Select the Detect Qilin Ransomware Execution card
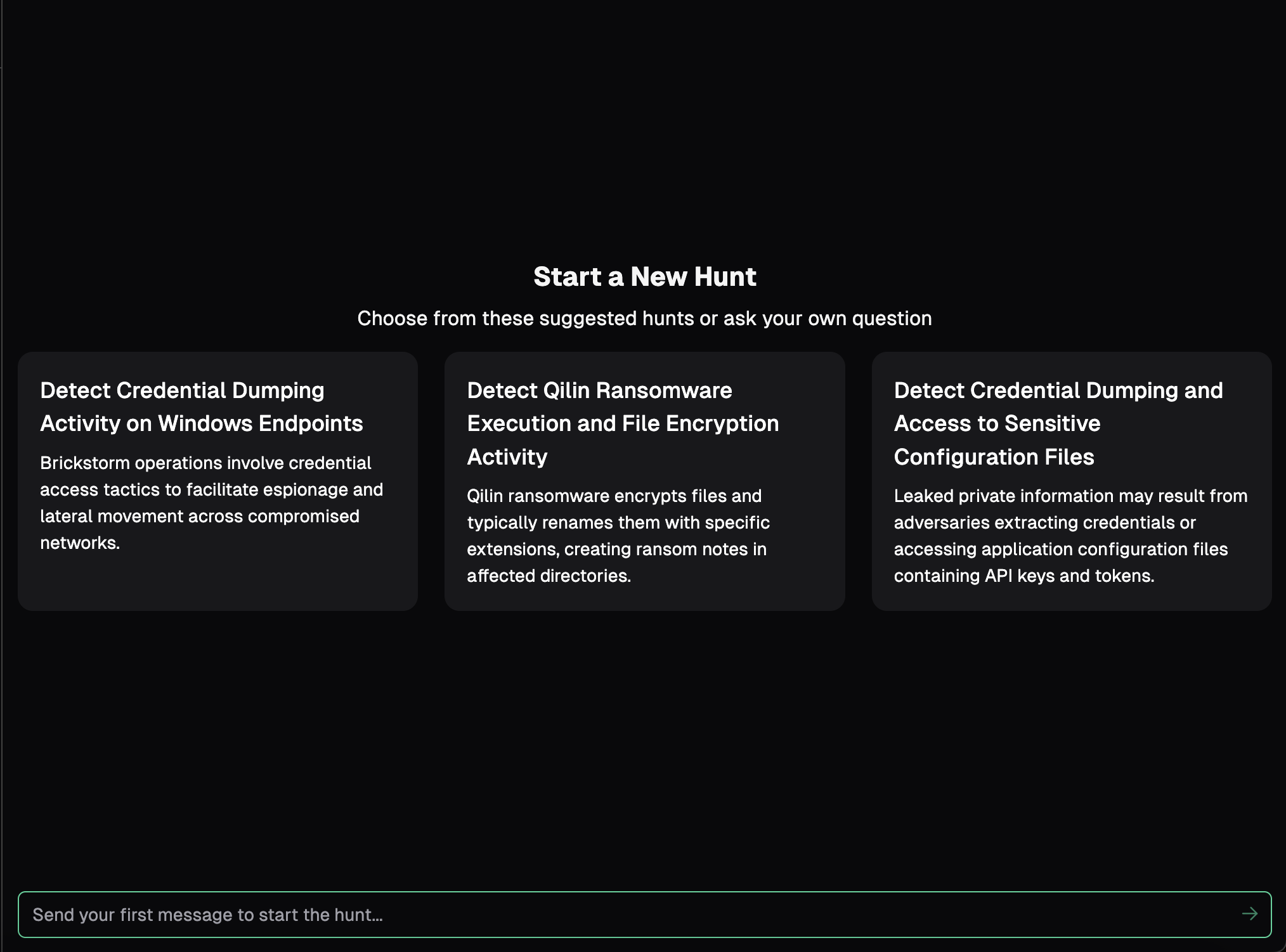The width and height of the screenshot is (1286, 952). tap(644, 480)
